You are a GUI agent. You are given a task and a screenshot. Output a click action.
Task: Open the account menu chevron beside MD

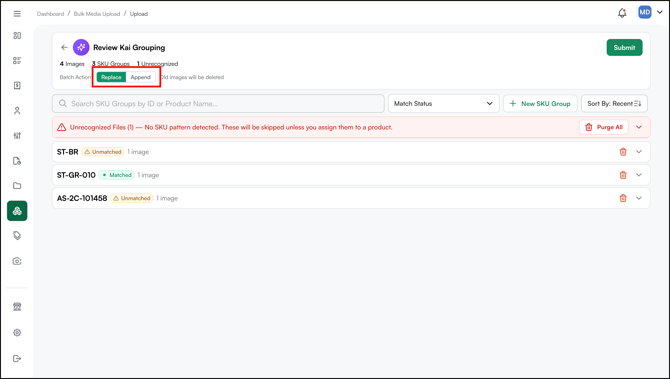(659, 12)
